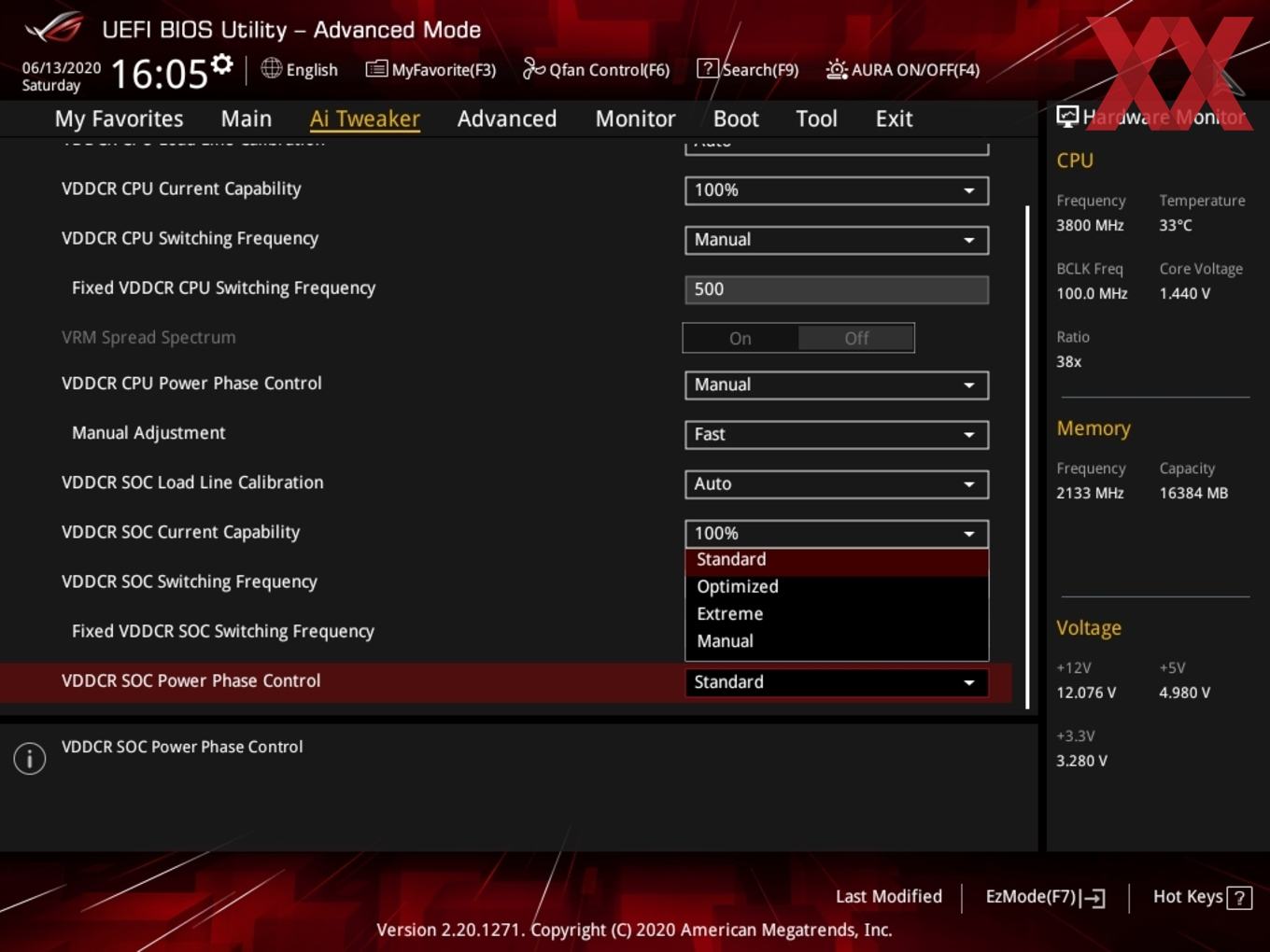Image resolution: width=1270 pixels, height=952 pixels.
Task: Click the 1.440 V core voltage value
Action: click(x=1184, y=293)
